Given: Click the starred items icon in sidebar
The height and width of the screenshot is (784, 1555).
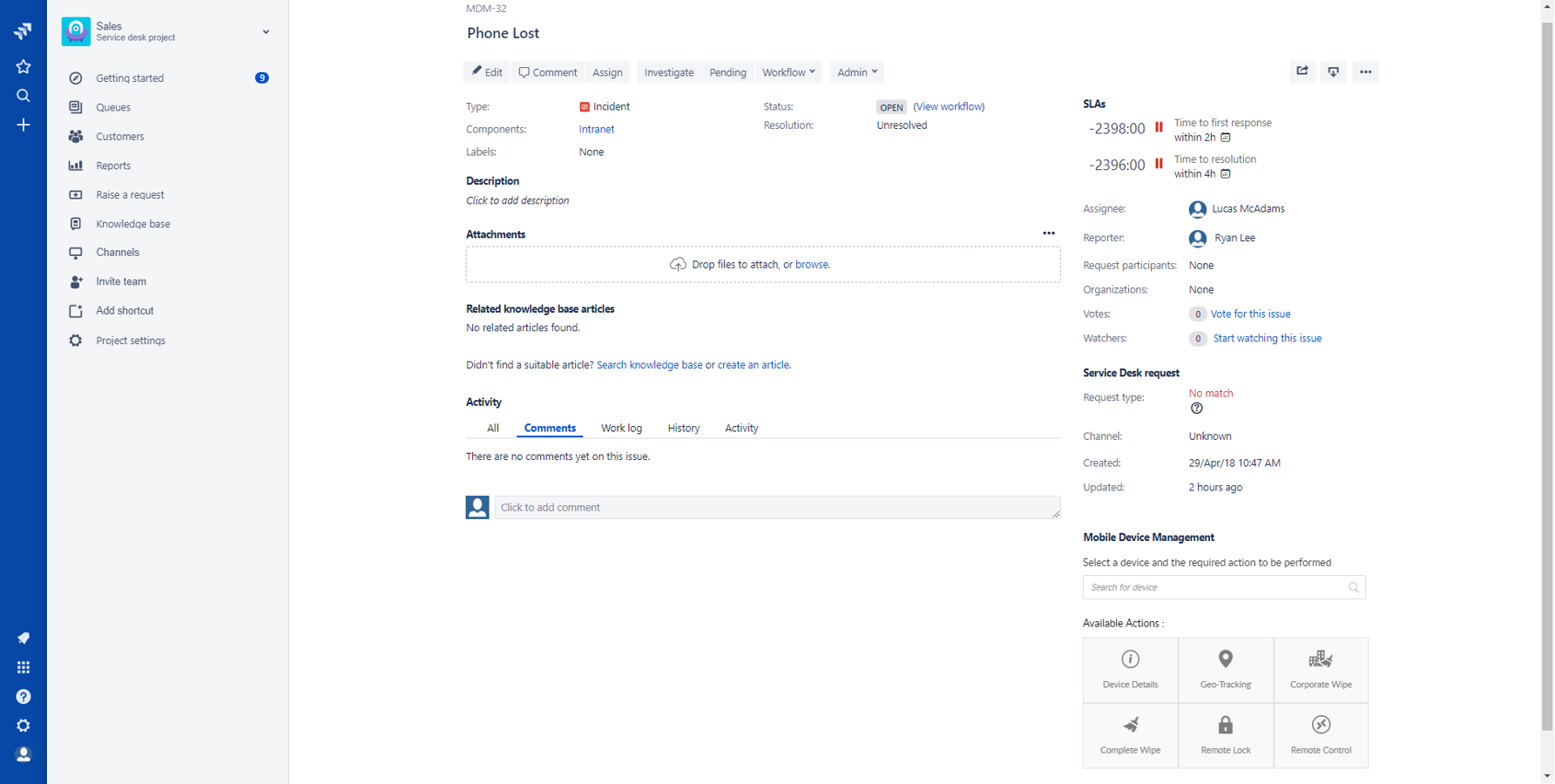Looking at the screenshot, I should [x=24, y=67].
